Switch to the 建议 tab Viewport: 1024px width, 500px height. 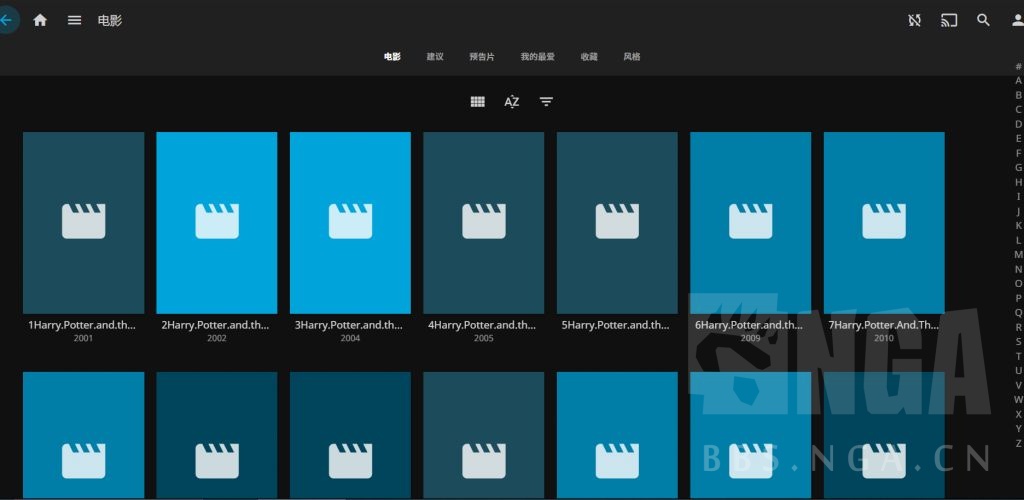pos(435,57)
